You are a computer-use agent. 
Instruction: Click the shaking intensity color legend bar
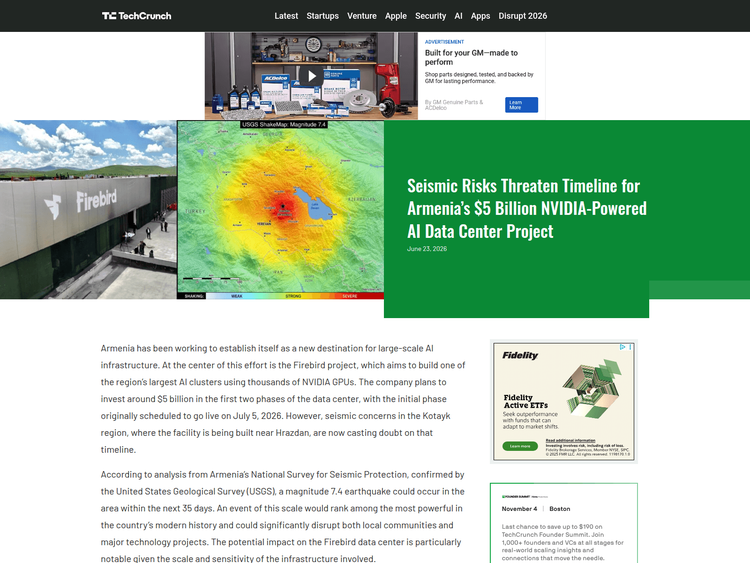(280, 296)
